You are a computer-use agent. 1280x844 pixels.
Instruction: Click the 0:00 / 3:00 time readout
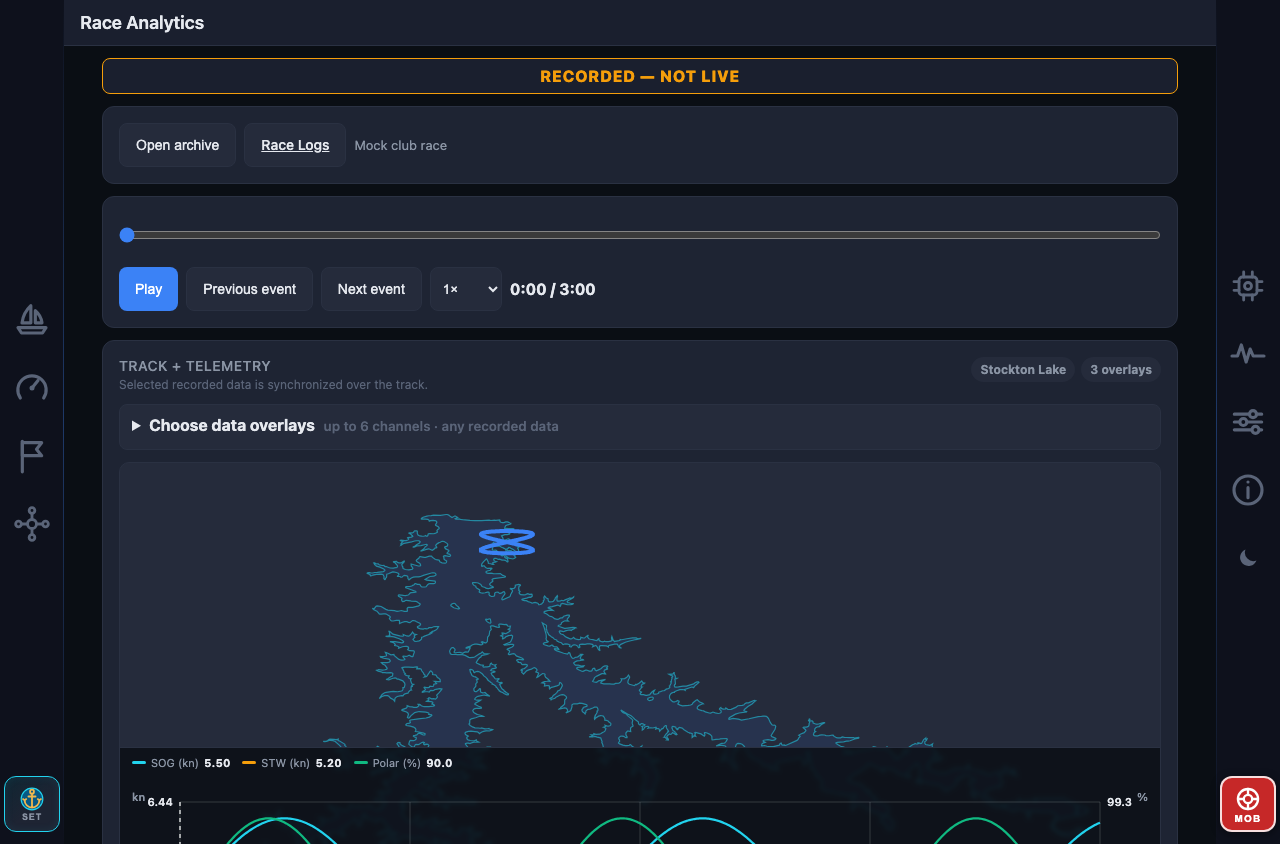click(553, 289)
